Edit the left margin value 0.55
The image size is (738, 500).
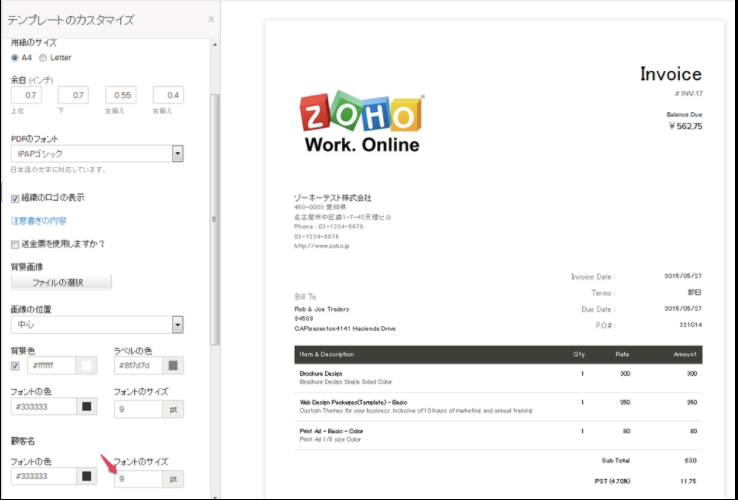pos(121,95)
